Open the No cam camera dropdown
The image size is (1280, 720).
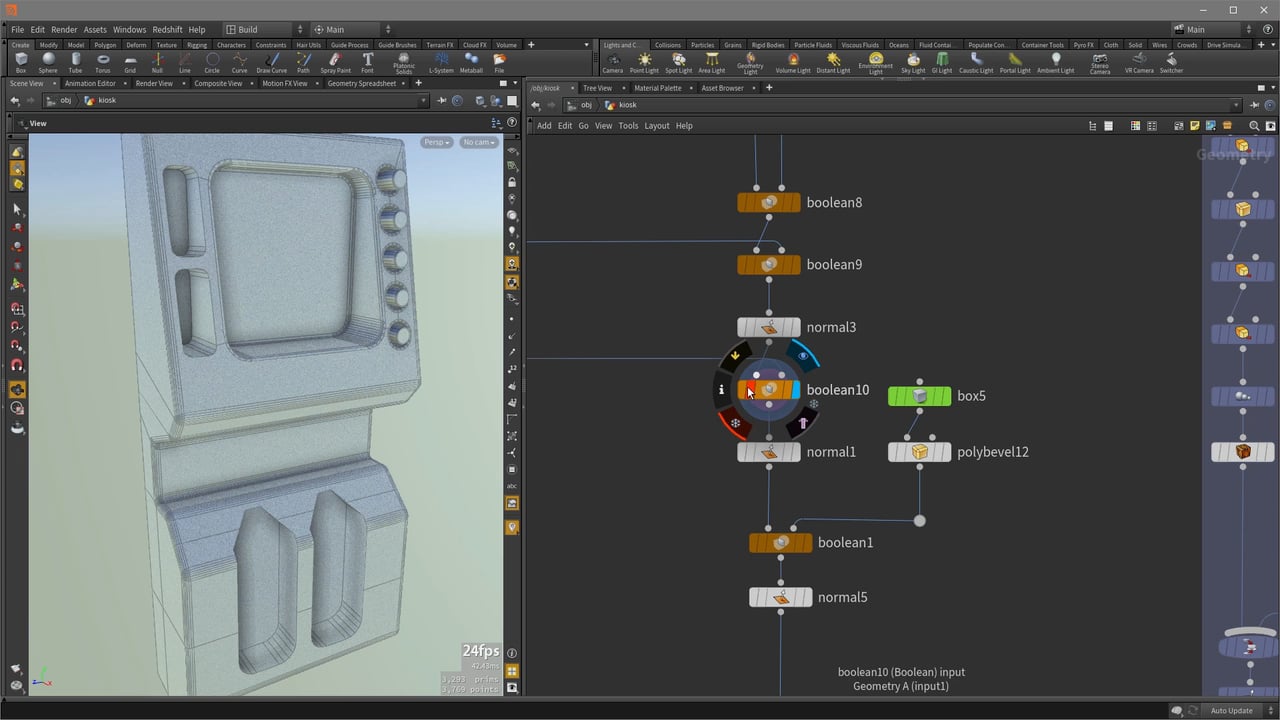tap(479, 142)
